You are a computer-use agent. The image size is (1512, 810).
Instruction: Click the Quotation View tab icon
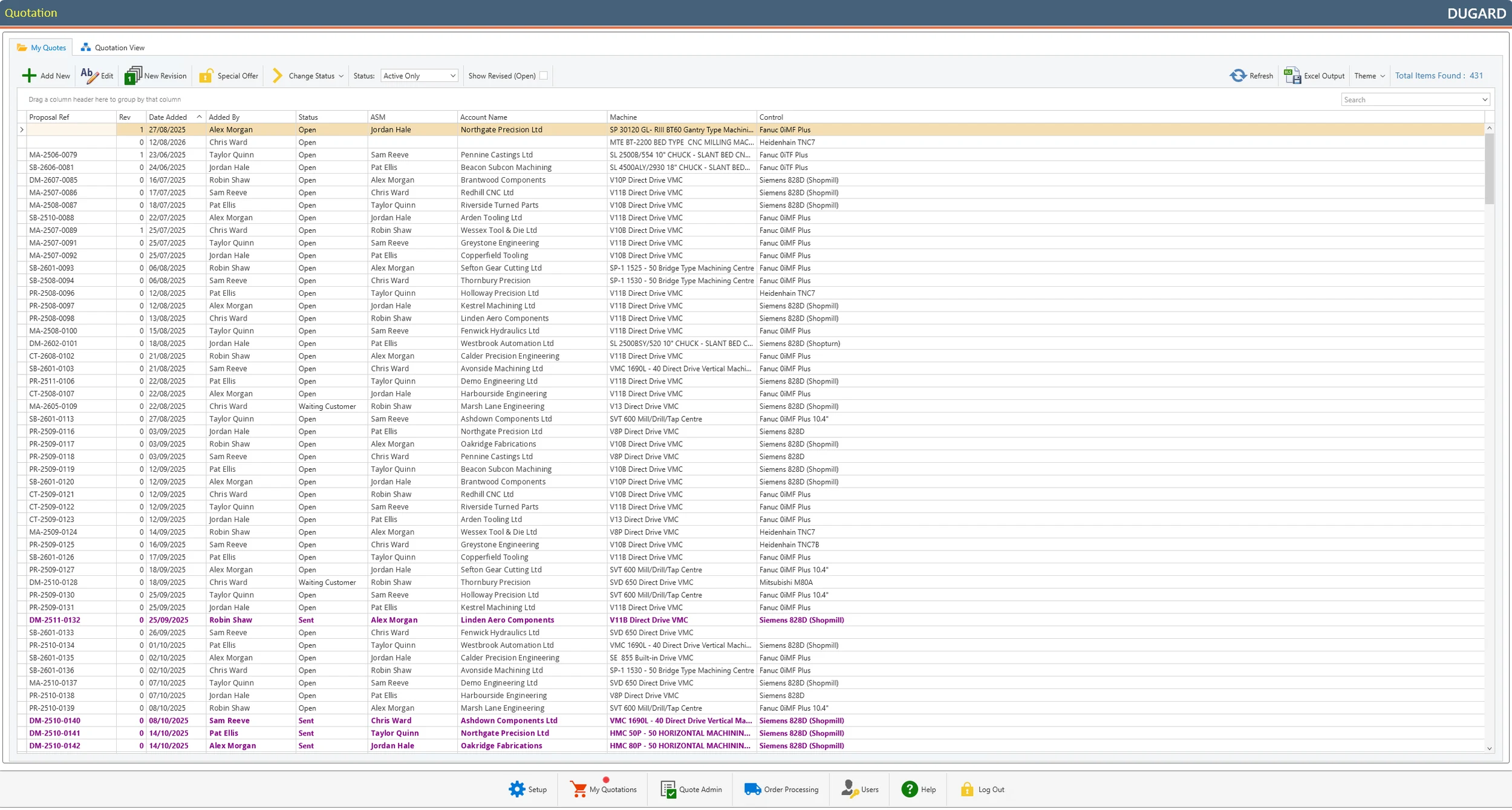(x=86, y=48)
